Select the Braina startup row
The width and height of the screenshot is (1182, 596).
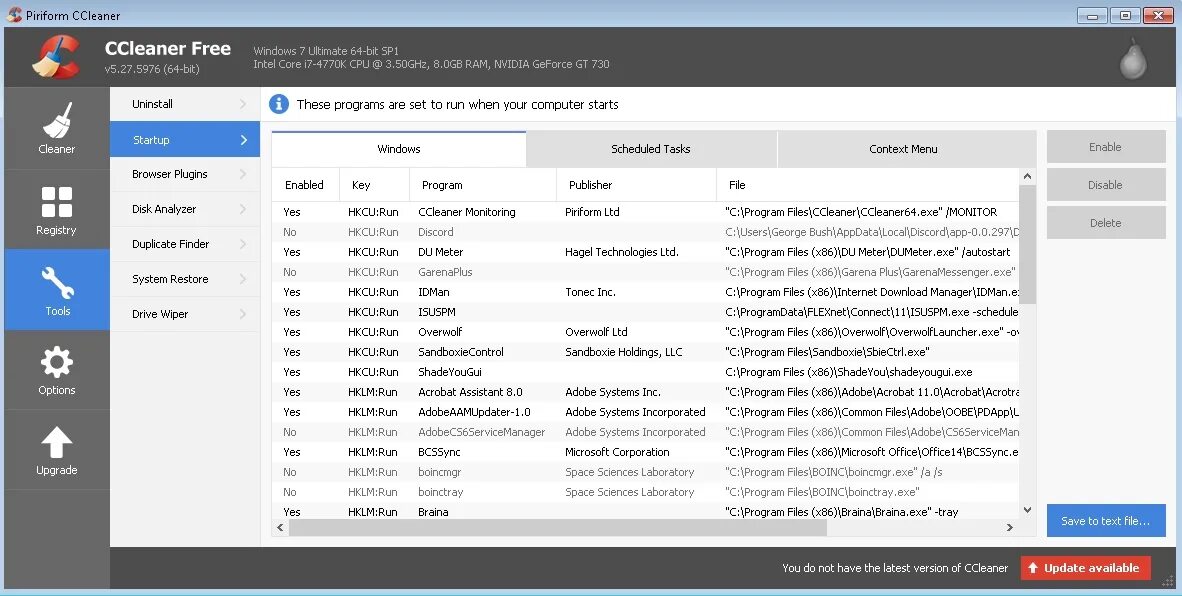[645, 512]
